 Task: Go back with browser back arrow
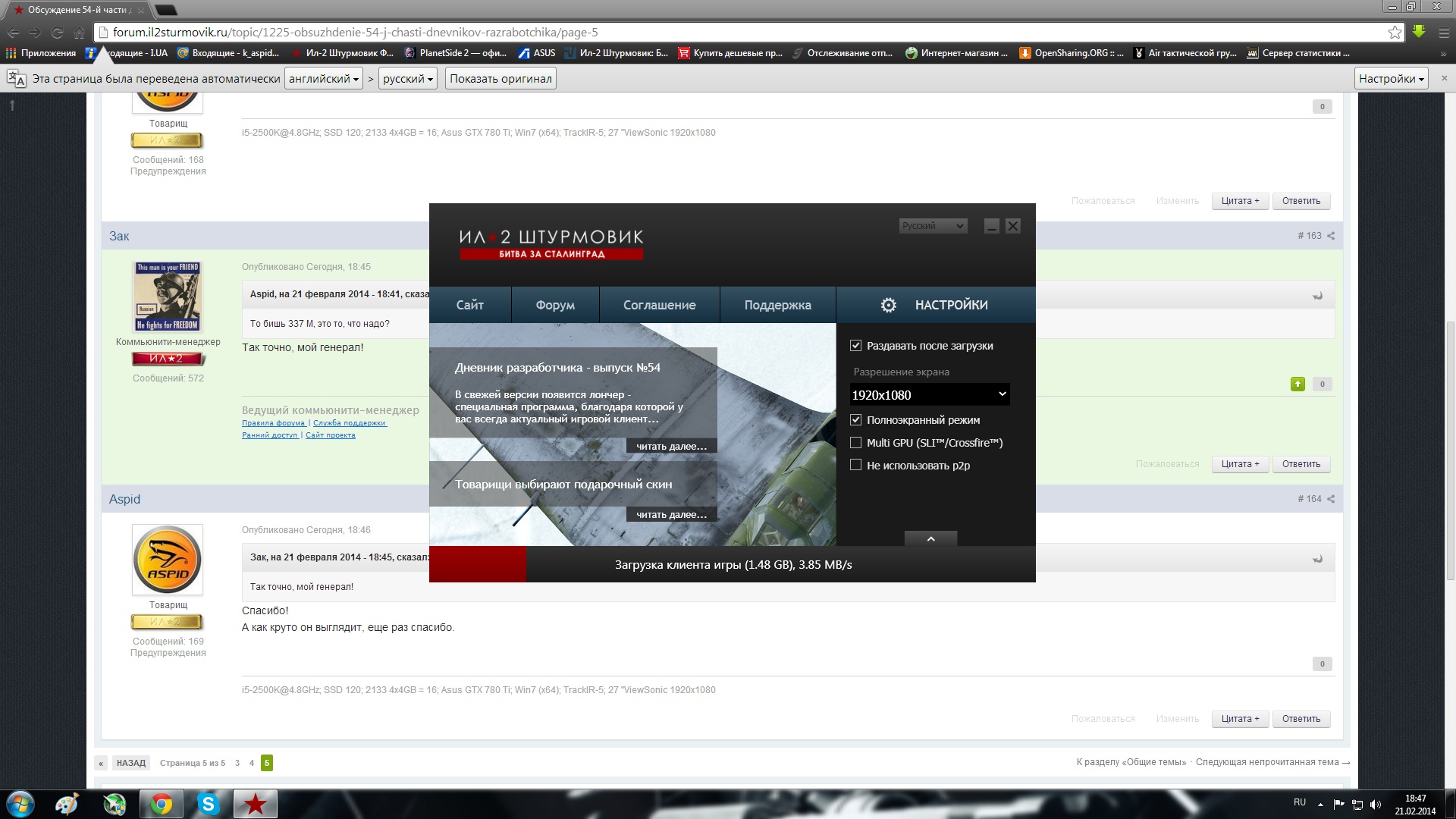click(13, 33)
